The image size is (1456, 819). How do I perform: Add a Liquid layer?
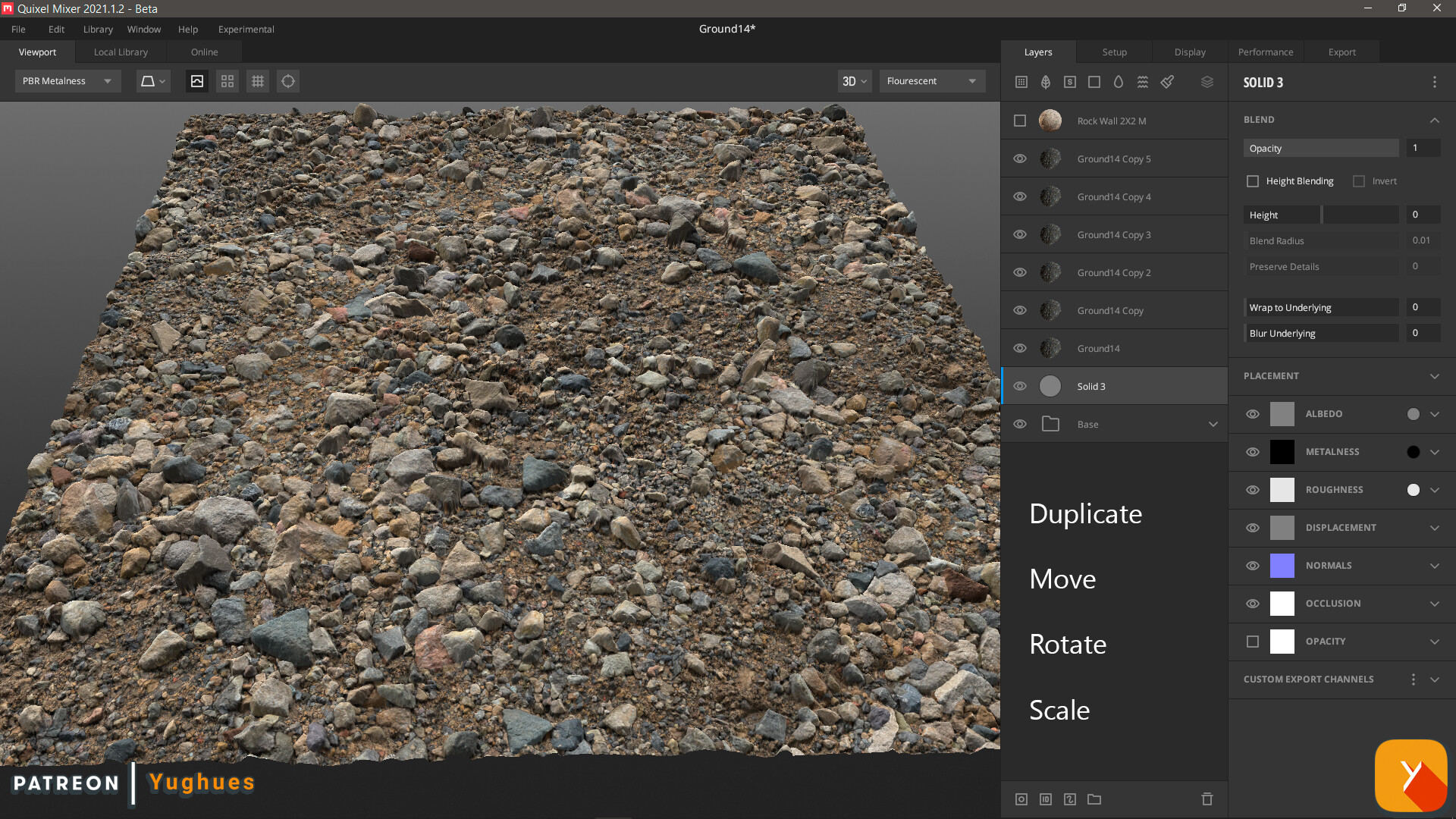[x=1119, y=82]
